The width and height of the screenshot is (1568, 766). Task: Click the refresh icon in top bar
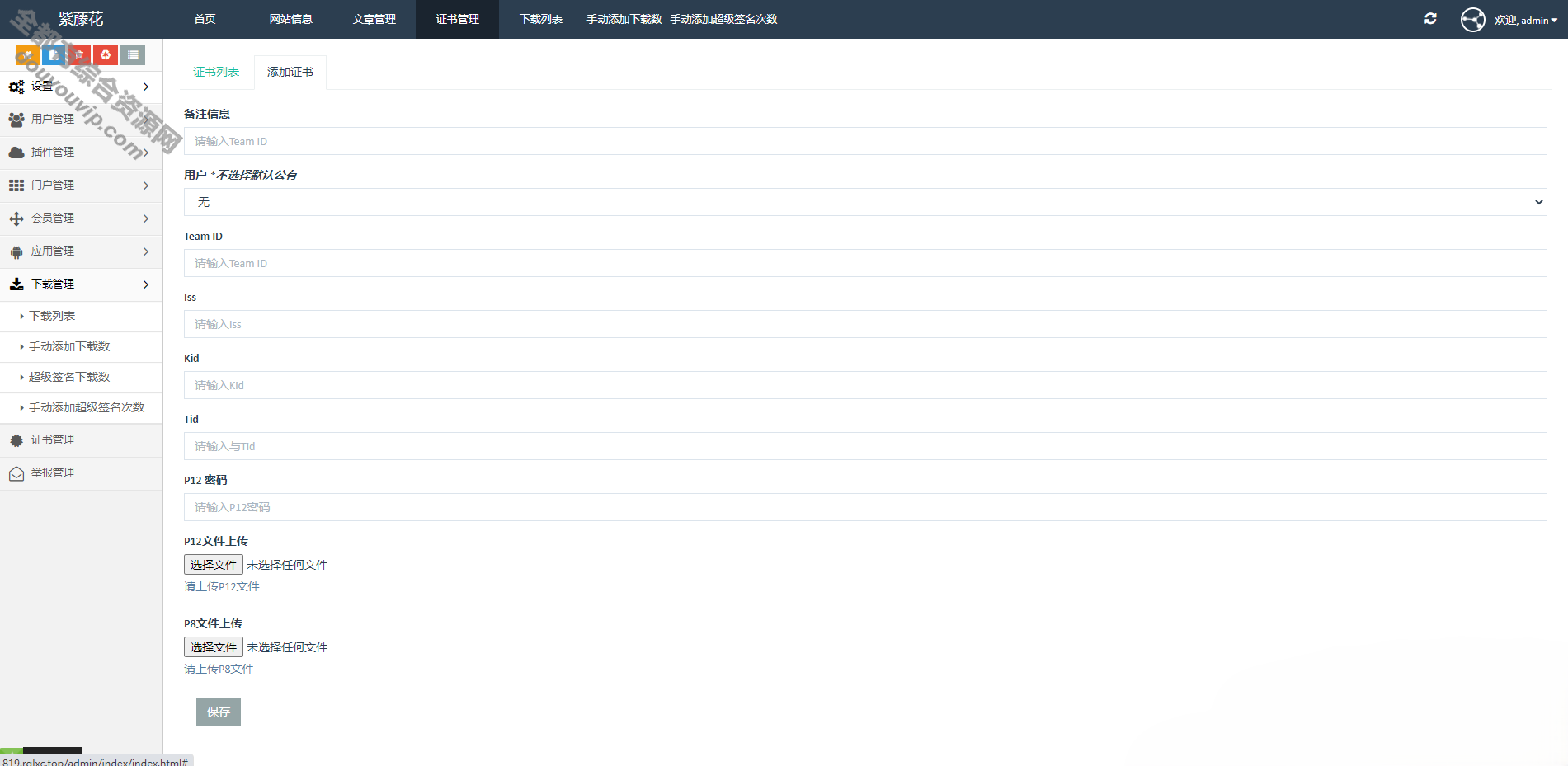(1430, 19)
